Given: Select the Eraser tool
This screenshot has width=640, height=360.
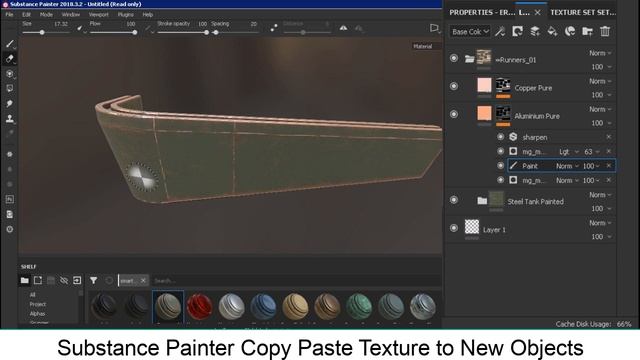Looking at the screenshot, I should pos(10,59).
